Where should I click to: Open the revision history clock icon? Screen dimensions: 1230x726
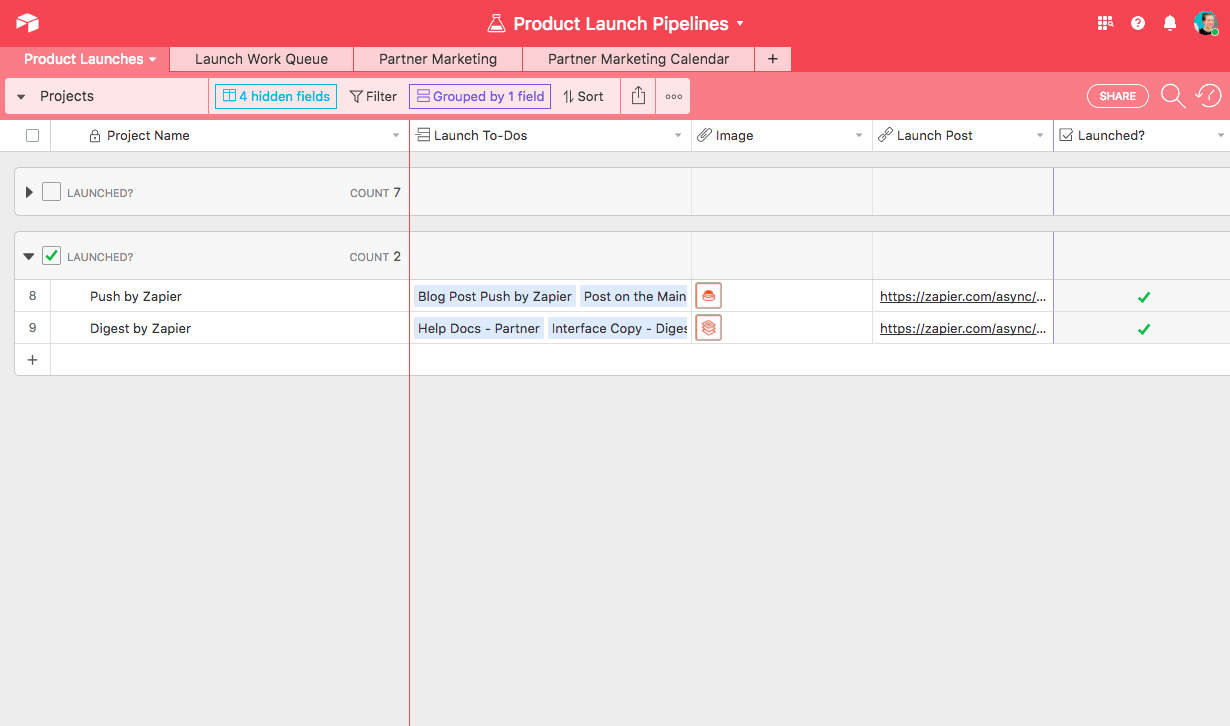[1208, 96]
